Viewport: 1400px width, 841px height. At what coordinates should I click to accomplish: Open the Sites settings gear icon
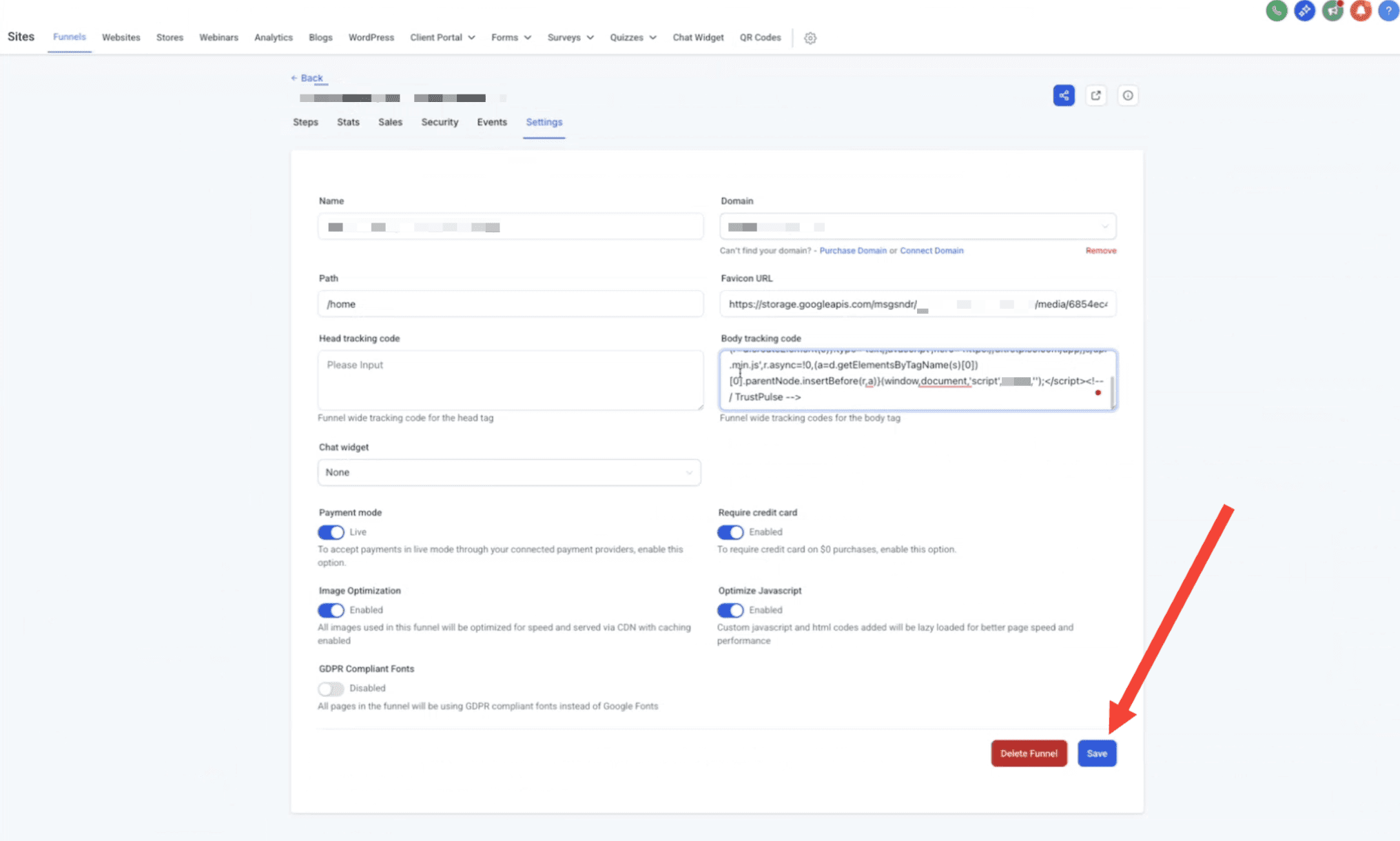click(810, 38)
